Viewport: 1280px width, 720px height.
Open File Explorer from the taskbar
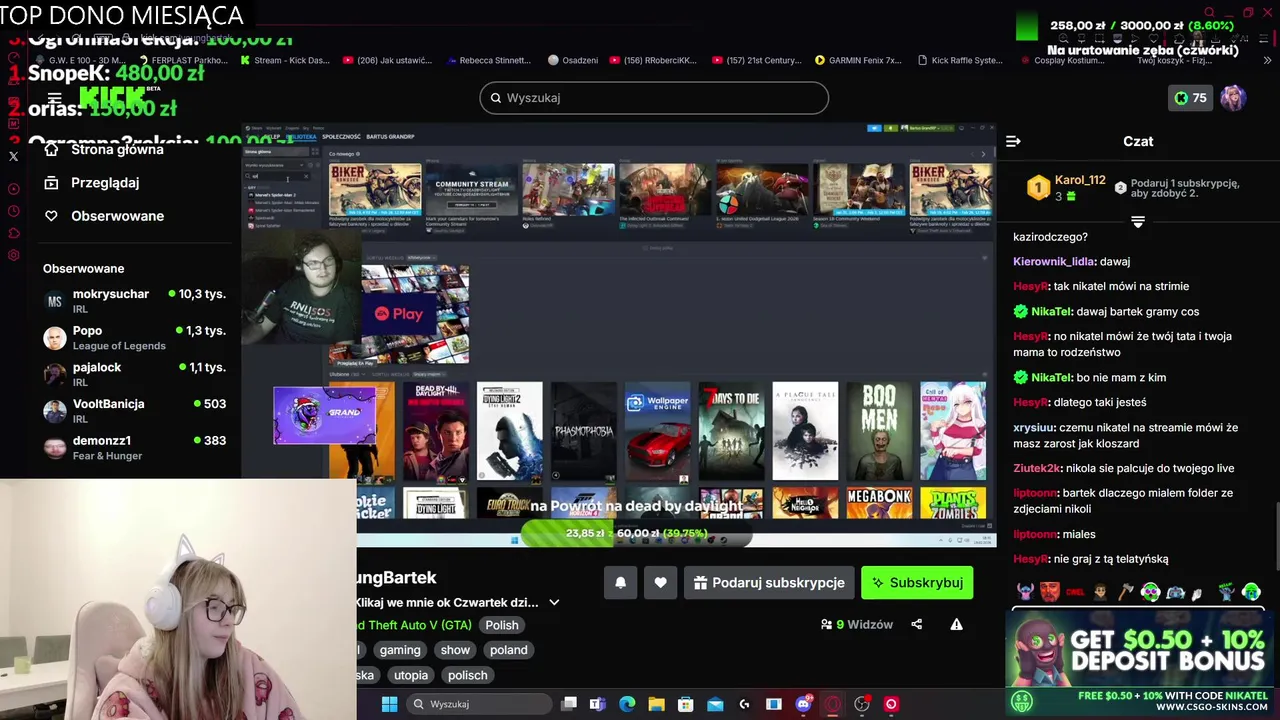(656, 704)
